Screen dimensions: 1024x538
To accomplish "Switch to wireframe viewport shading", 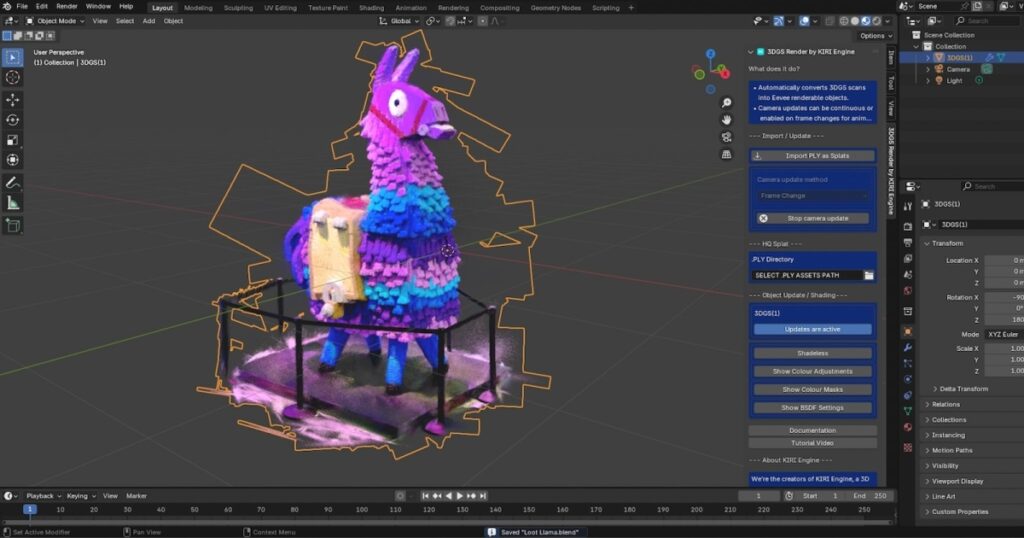I will 844,21.
